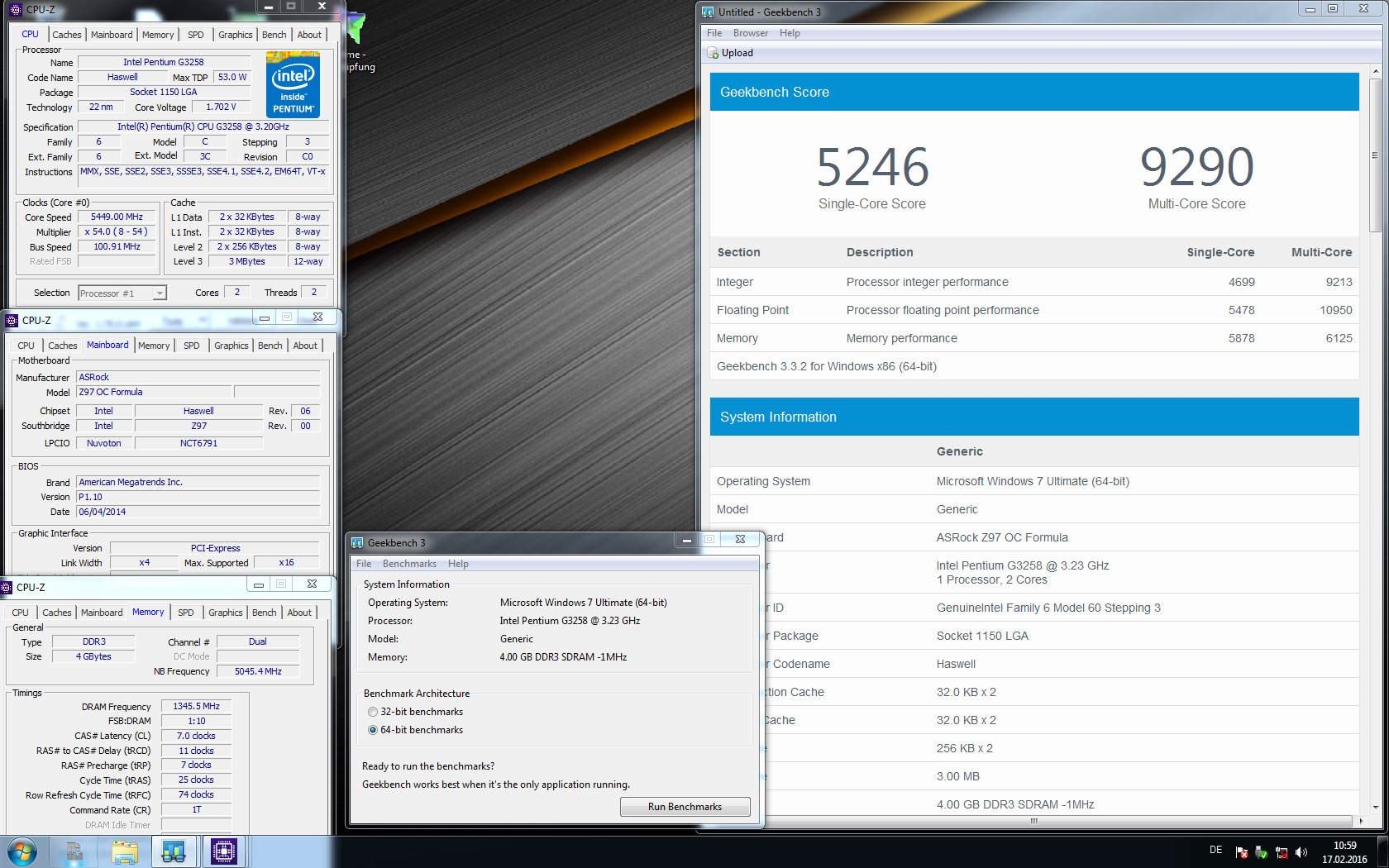1389x868 pixels.
Task: Click the NB Frequency 5045.4 MHz field
Action: [x=258, y=671]
